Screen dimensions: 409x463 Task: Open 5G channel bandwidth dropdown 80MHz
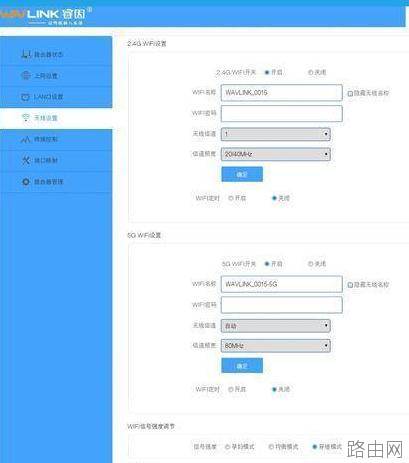[276, 346]
